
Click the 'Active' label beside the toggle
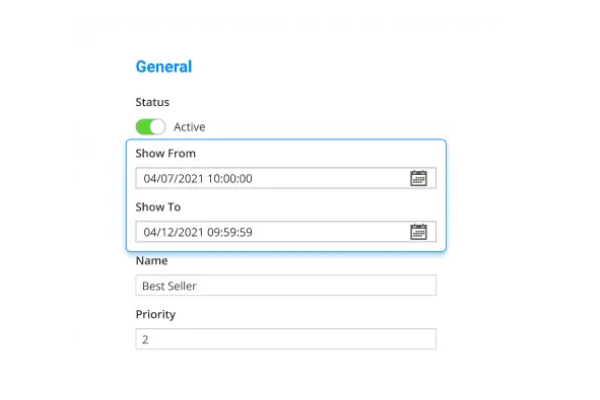tap(189, 127)
